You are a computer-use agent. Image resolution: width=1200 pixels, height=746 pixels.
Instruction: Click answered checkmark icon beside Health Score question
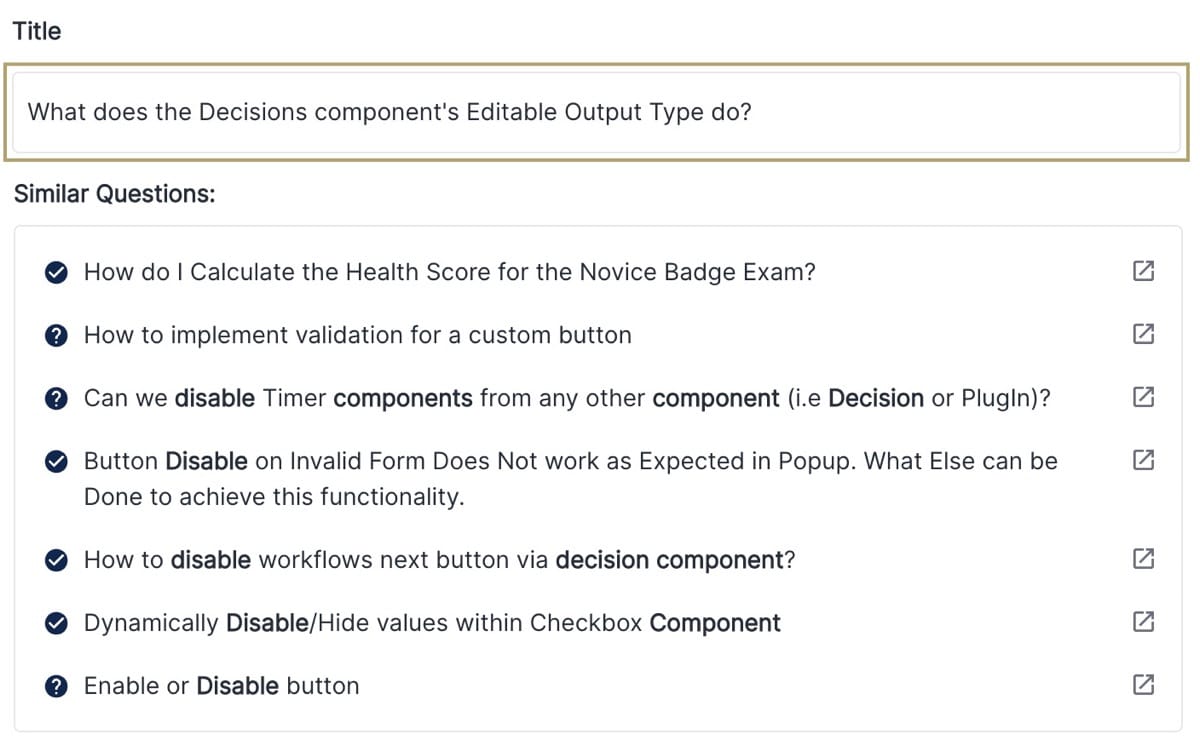[x=57, y=273]
